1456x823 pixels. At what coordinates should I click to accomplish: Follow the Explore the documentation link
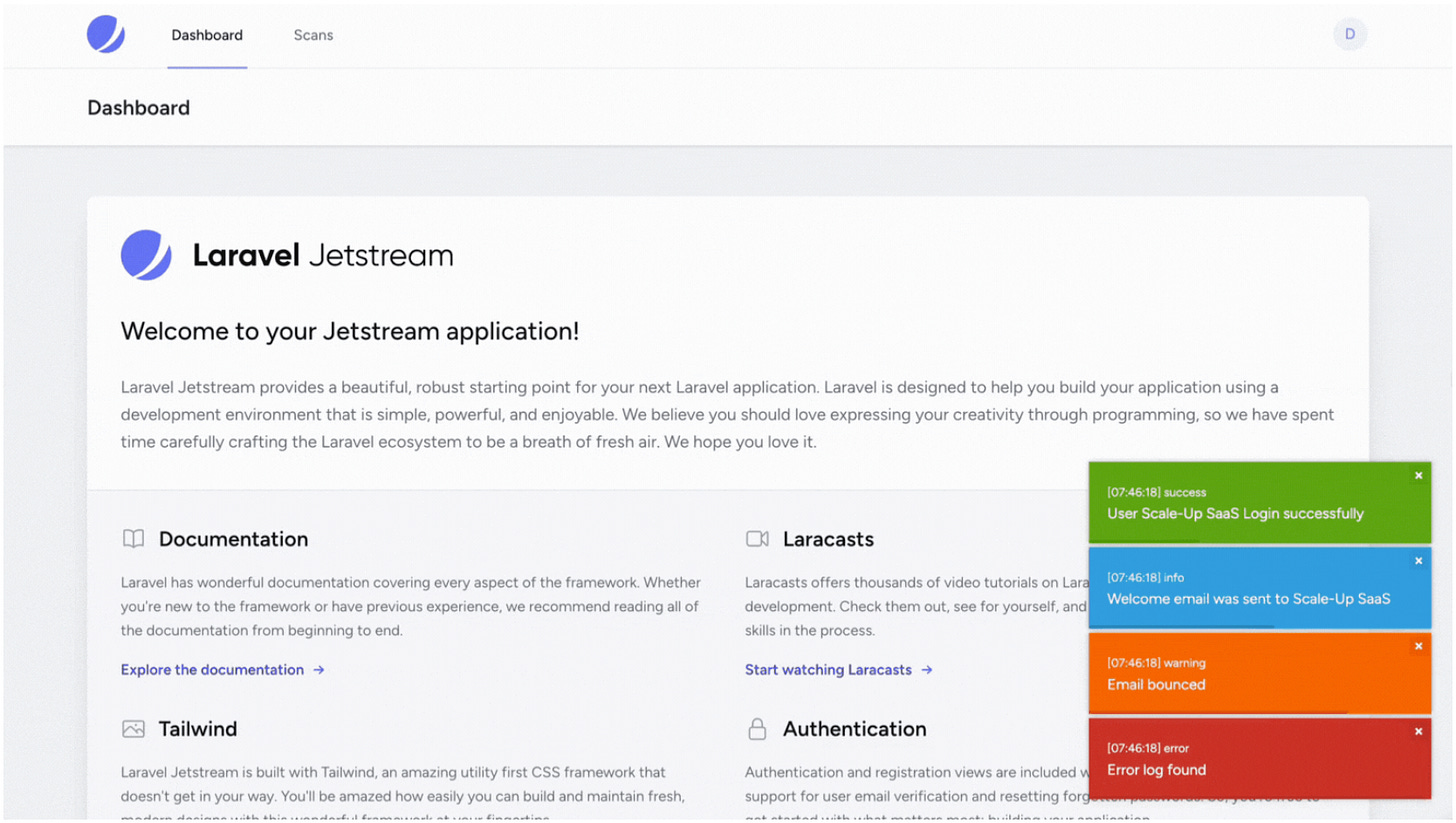(212, 670)
